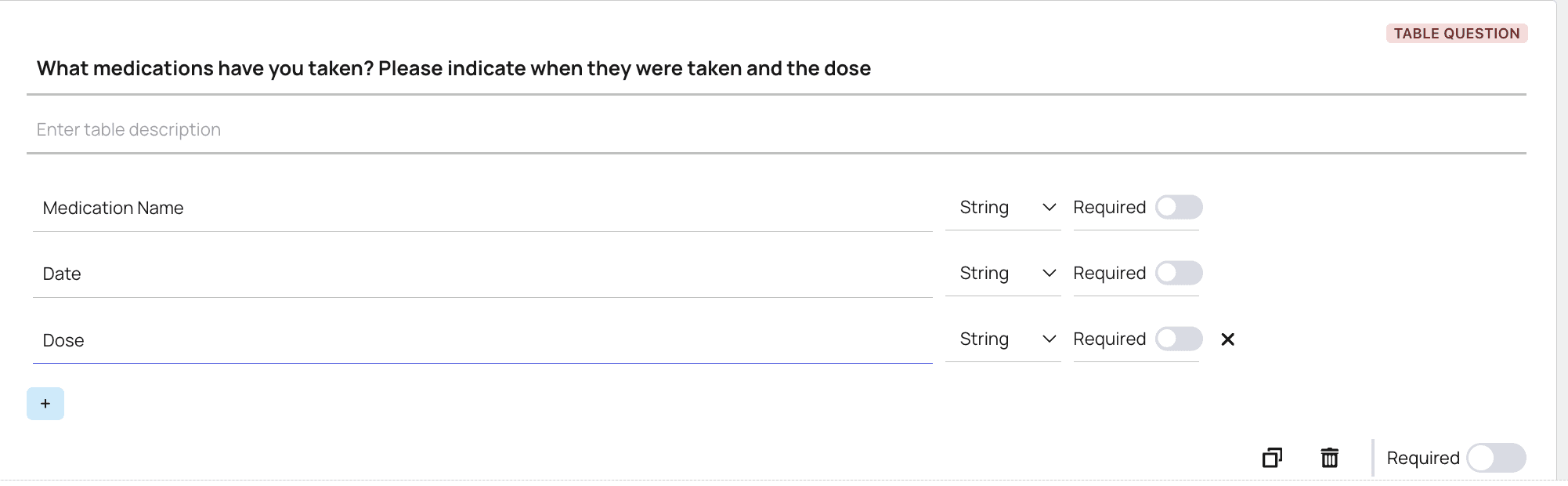The width and height of the screenshot is (1568, 486).
Task: Toggle Required for Medication Name column
Action: point(1179,208)
